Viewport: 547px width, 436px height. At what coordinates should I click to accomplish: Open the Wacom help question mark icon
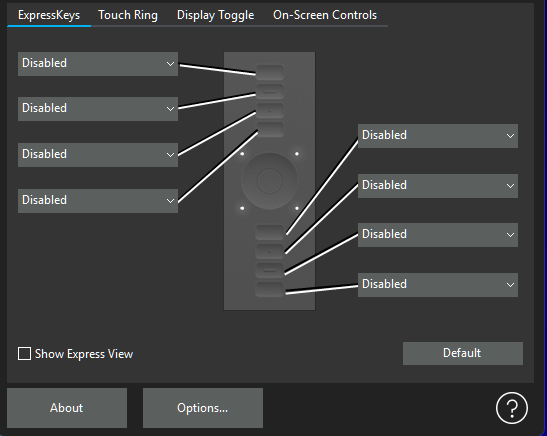point(511,408)
